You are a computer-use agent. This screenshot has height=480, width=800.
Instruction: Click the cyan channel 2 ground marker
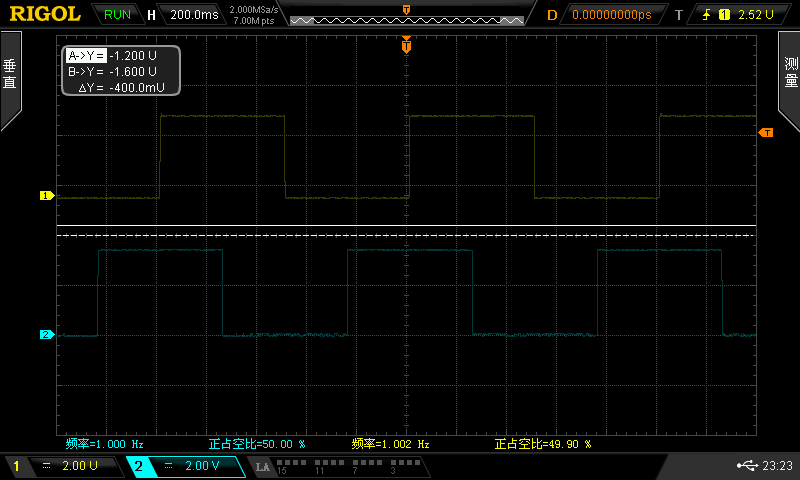point(45,335)
